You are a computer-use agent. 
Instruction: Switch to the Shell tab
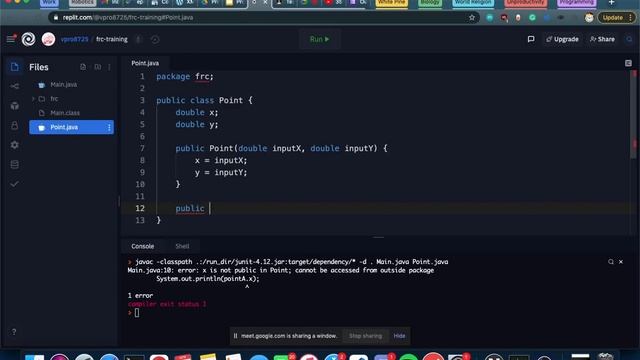click(x=182, y=246)
